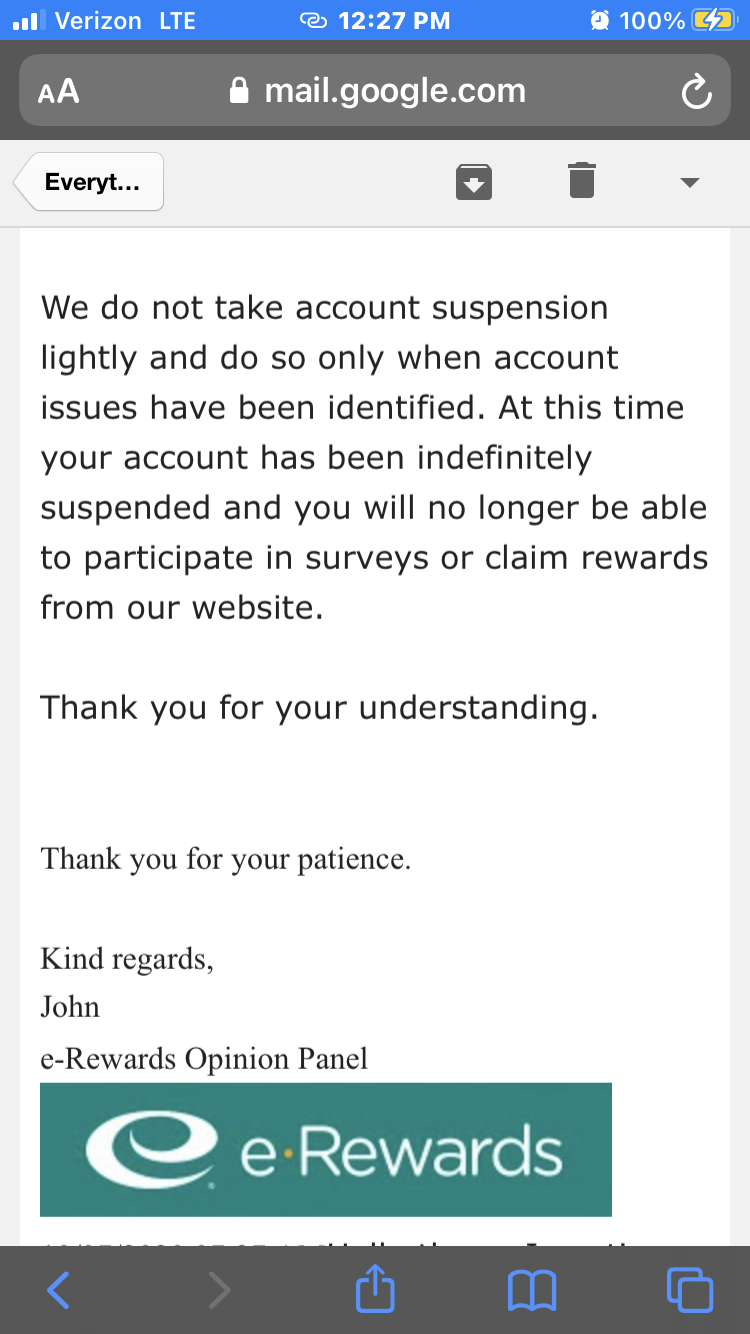Show open tabs with the tabs icon
This screenshot has width=750, height=1334.
(x=690, y=1289)
